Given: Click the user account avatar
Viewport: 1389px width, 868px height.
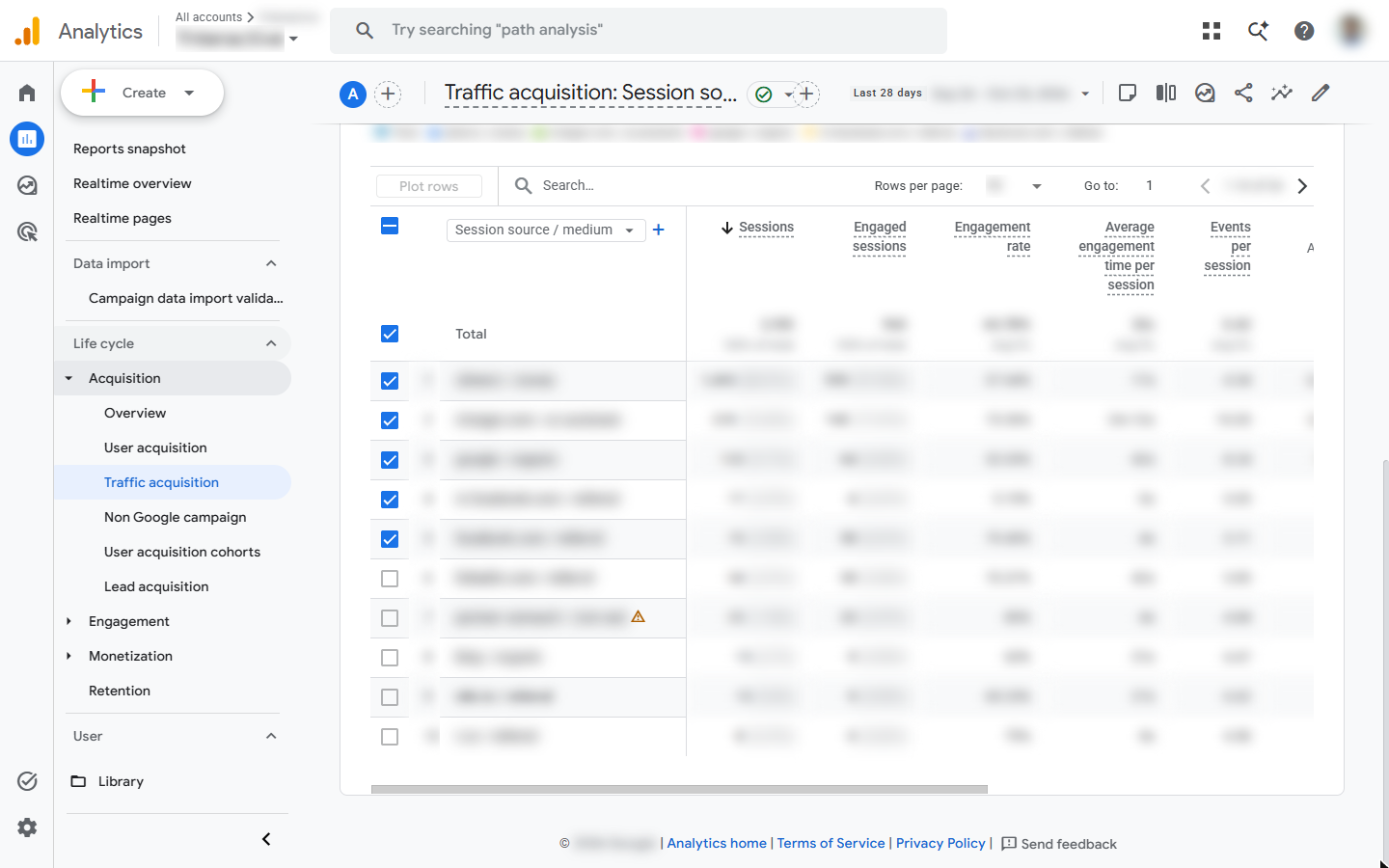Looking at the screenshot, I should point(1353,30).
